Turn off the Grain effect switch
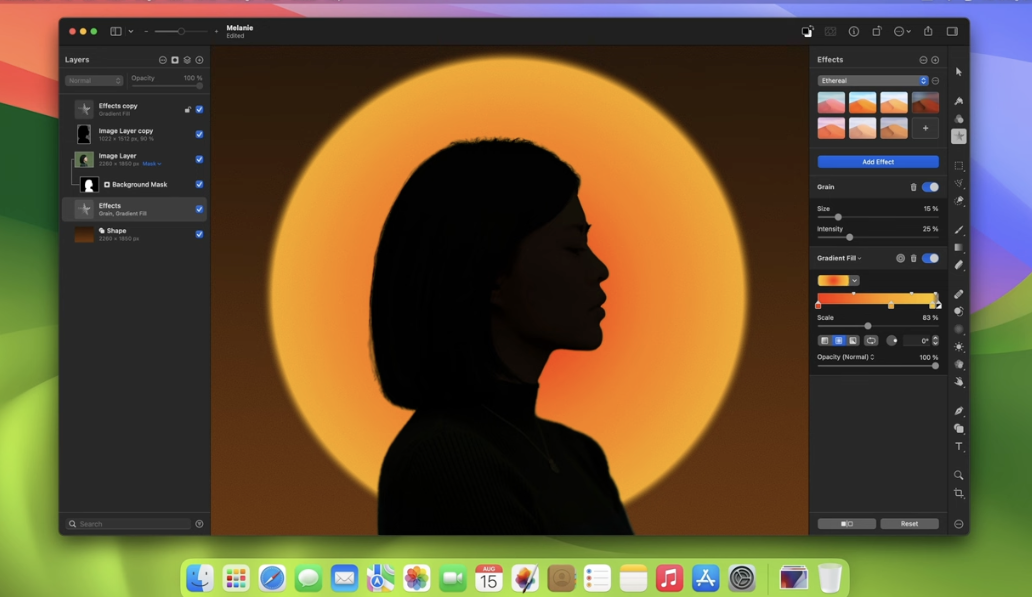 point(930,187)
